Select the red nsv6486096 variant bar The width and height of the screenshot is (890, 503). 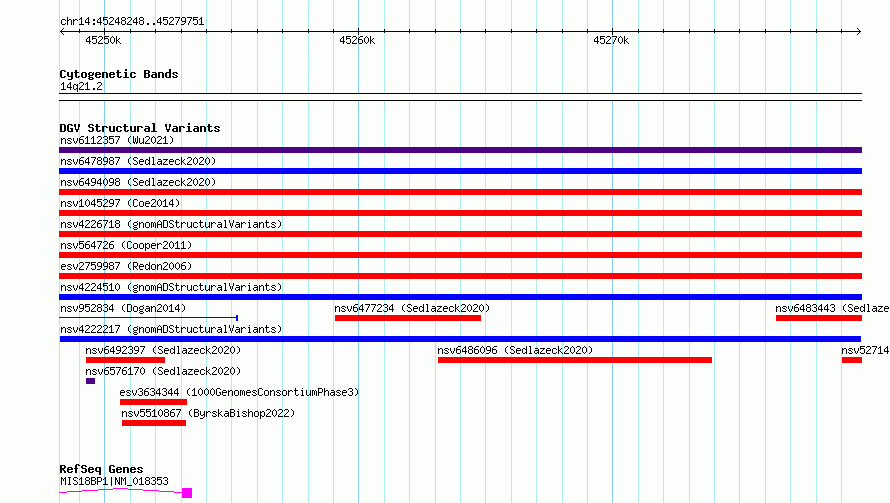(x=574, y=360)
